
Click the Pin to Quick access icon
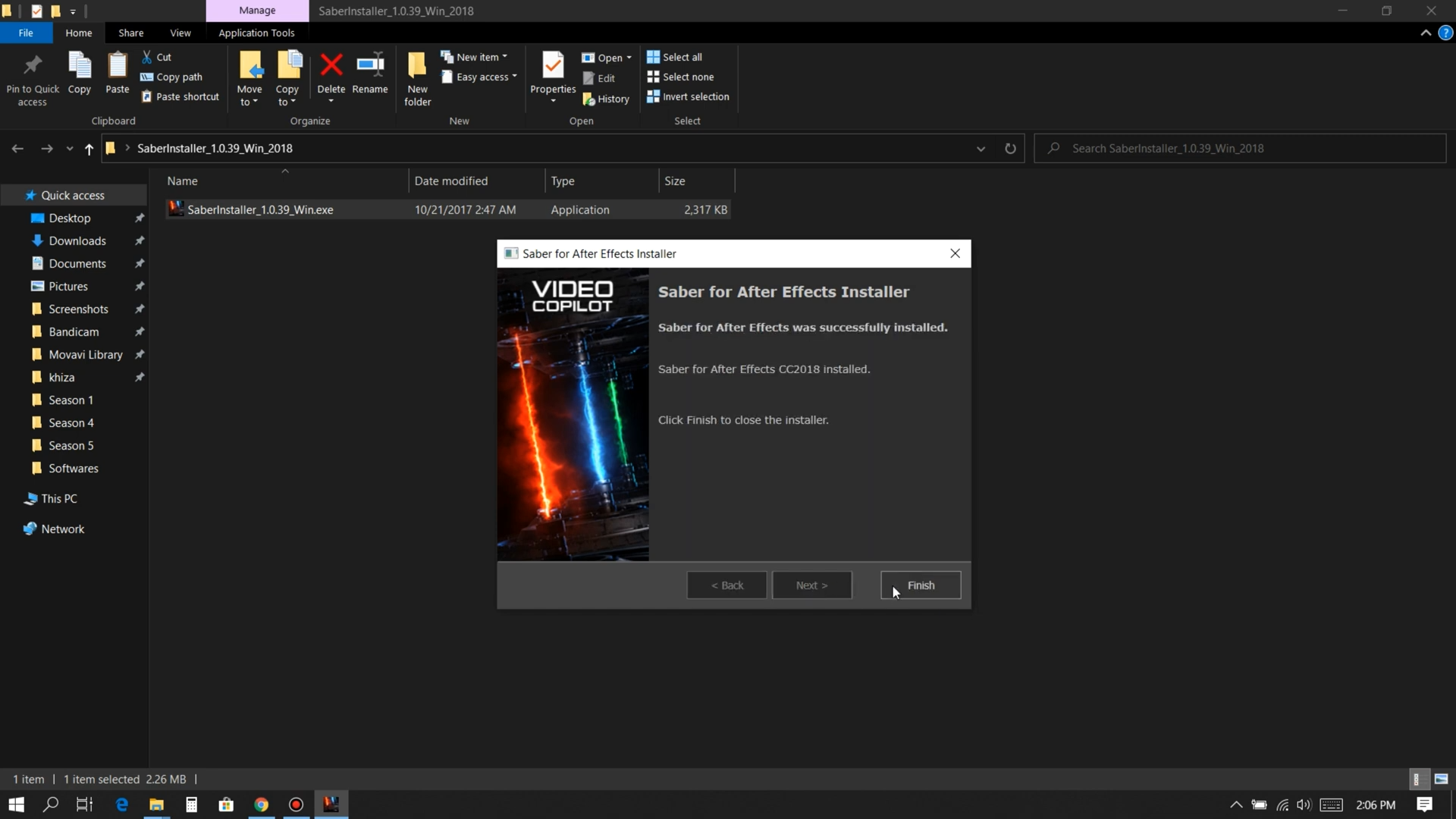(x=32, y=66)
